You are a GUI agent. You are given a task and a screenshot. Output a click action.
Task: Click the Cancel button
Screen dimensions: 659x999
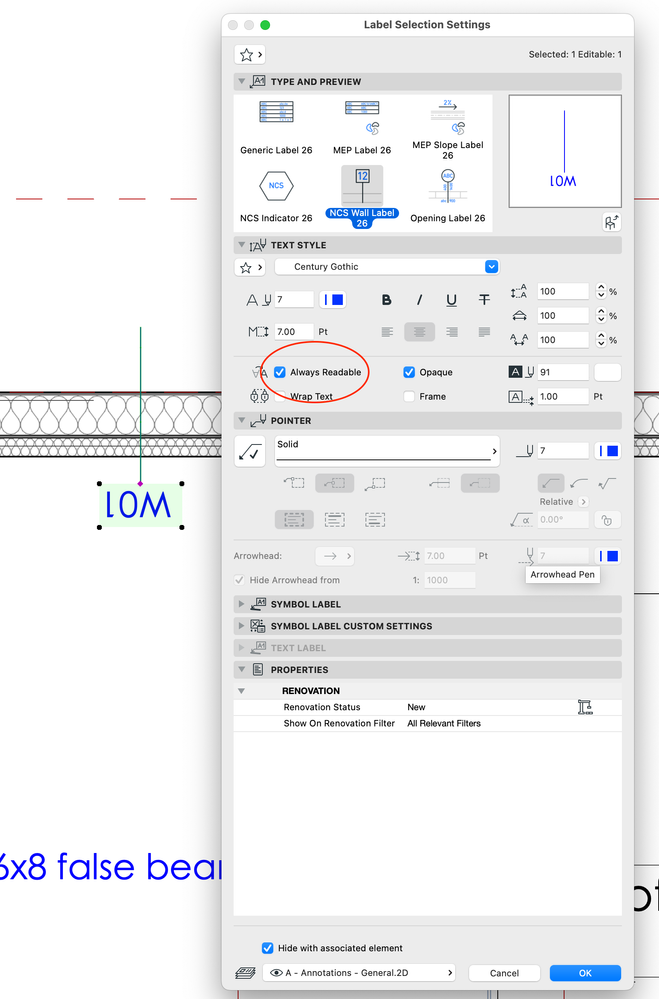coord(504,973)
